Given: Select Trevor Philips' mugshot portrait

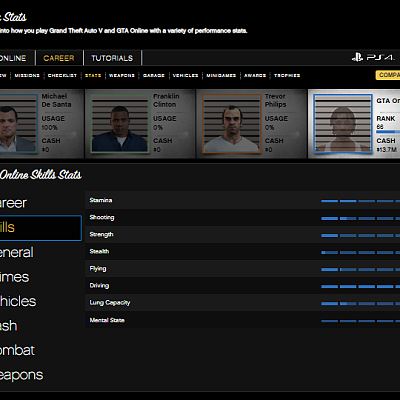Looking at the screenshot, I should pos(232,124).
